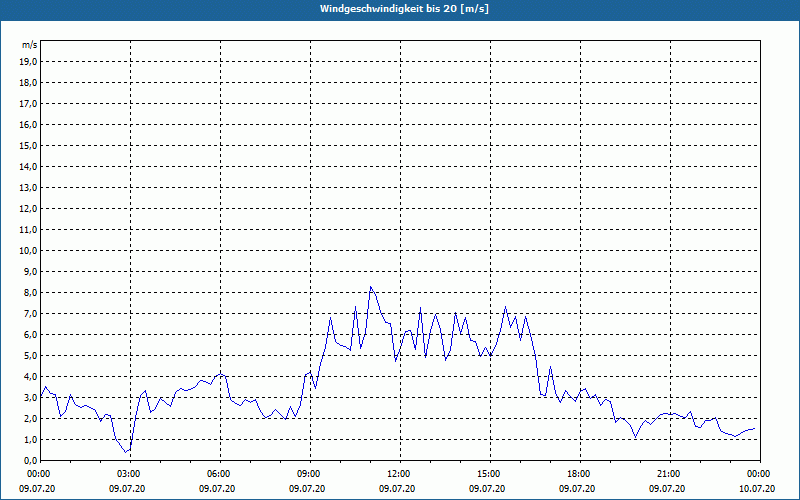Pick the '18:00' time label on x-axis

577,474
